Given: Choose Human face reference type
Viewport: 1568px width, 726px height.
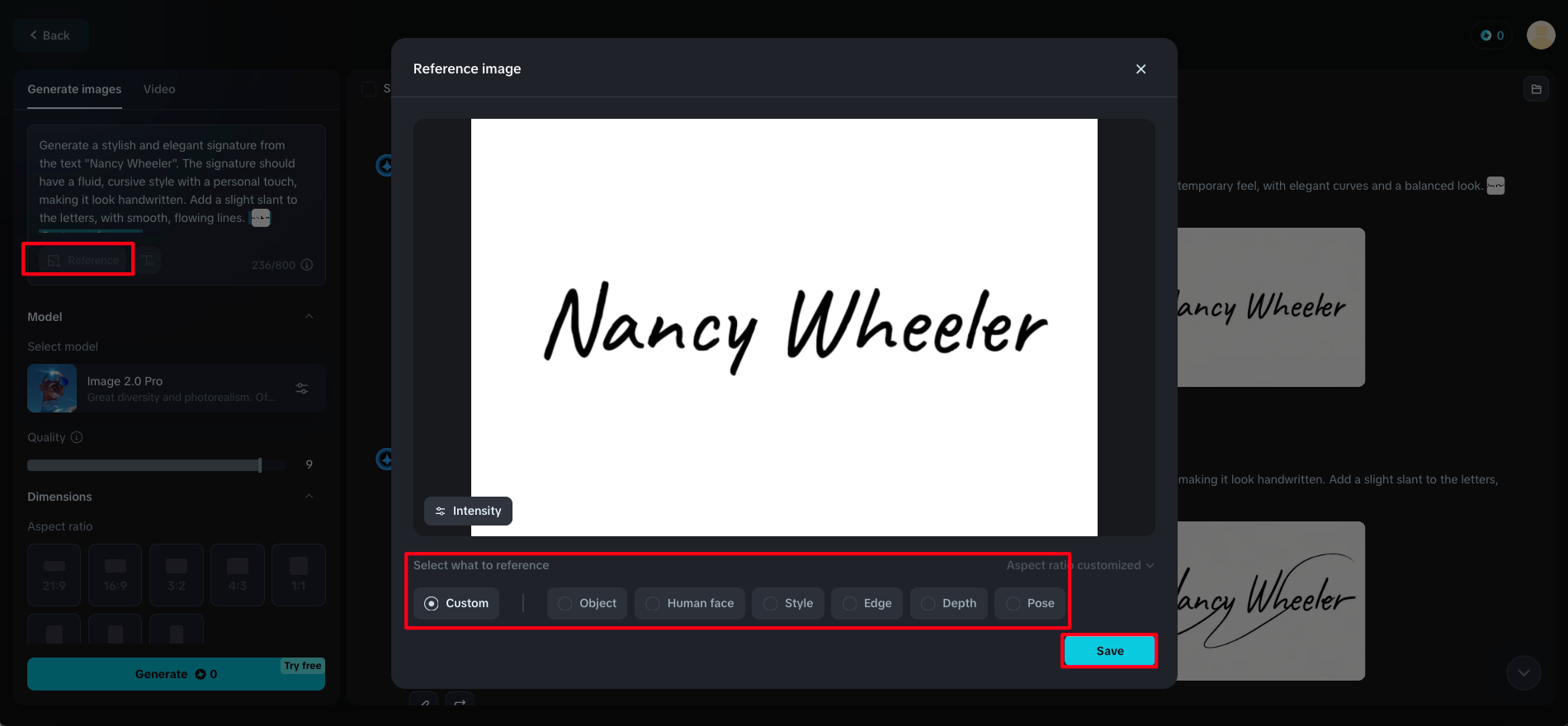Looking at the screenshot, I should (x=690, y=603).
